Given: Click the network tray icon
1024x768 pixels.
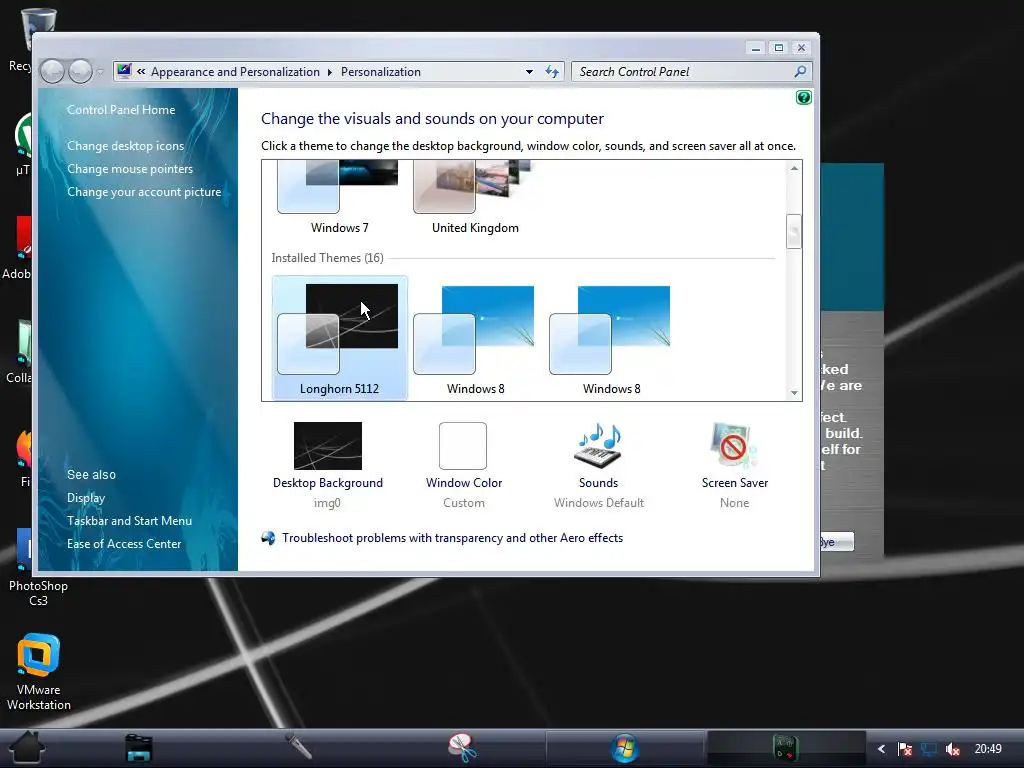Looking at the screenshot, I should tap(929, 749).
